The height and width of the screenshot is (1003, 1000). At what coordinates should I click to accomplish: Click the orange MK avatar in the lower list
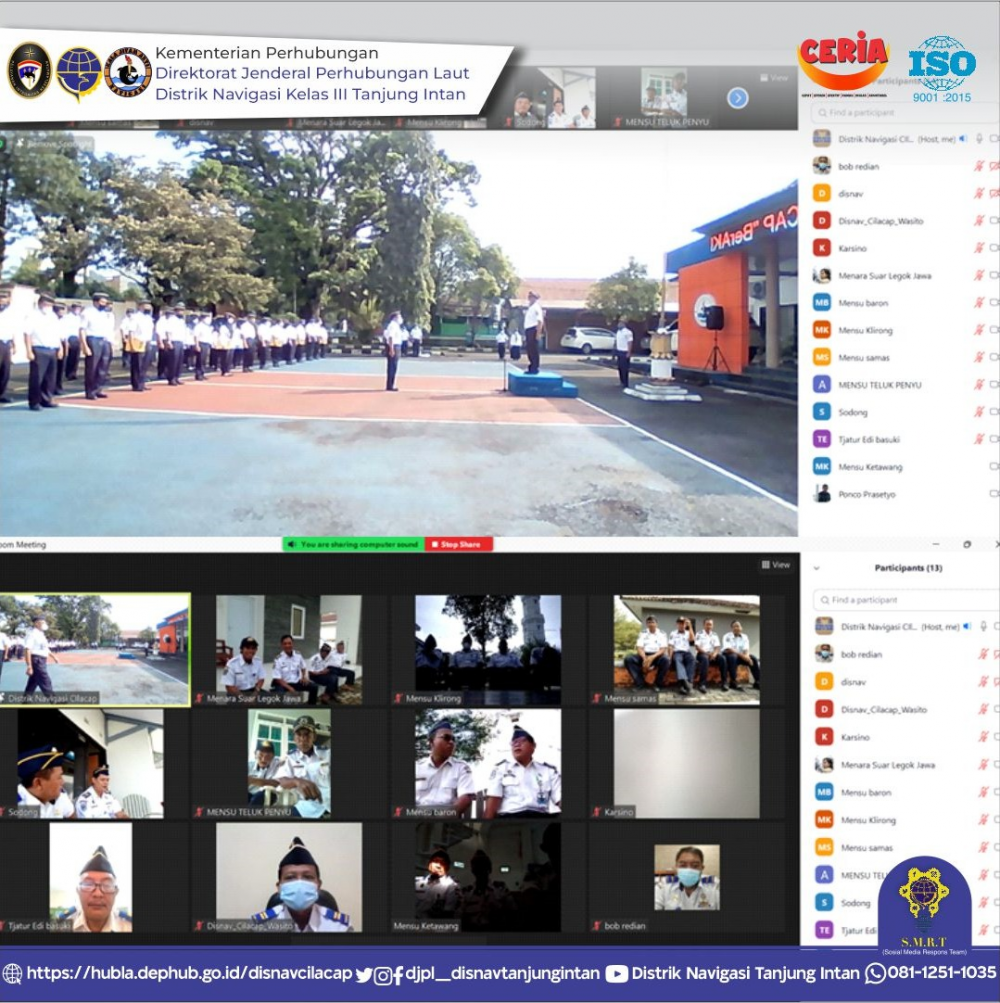point(824,820)
